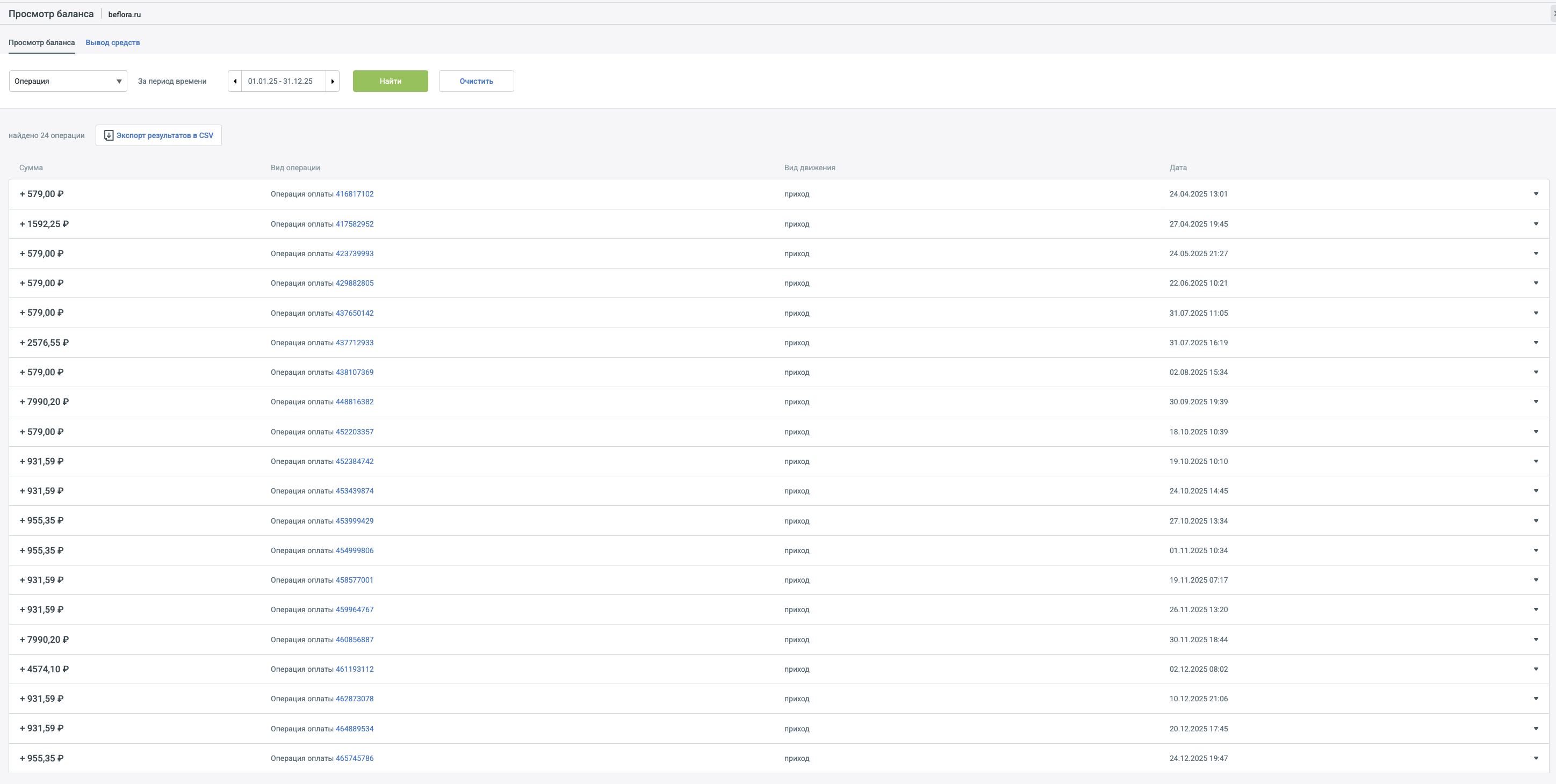
Task: Expand the row dated 27.04.2025 19:45
Action: tap(1536, 224)
